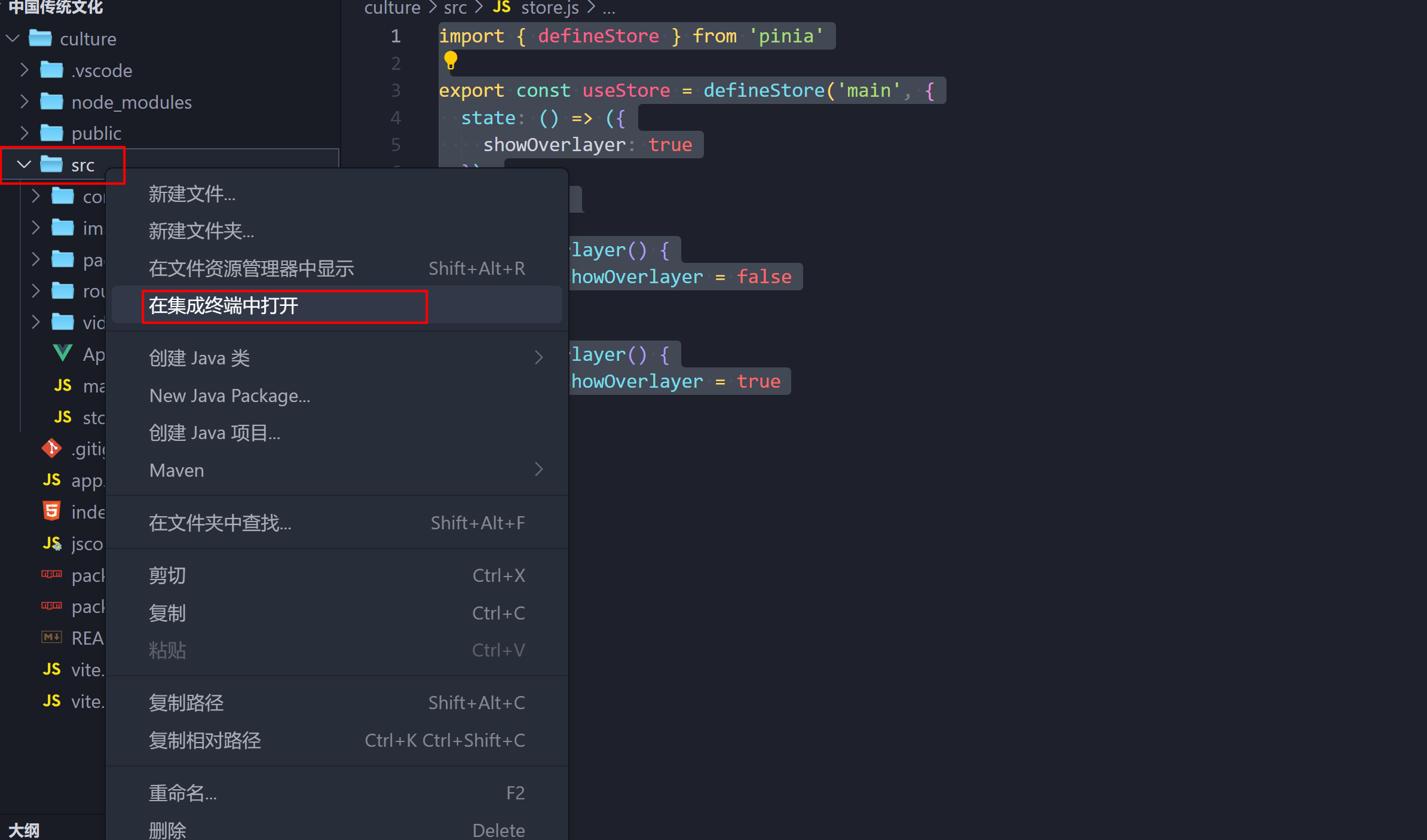Viewport: 1427px width, 840px height.
Task: Click the src breadcrumb segment
Action: point(455,8)
